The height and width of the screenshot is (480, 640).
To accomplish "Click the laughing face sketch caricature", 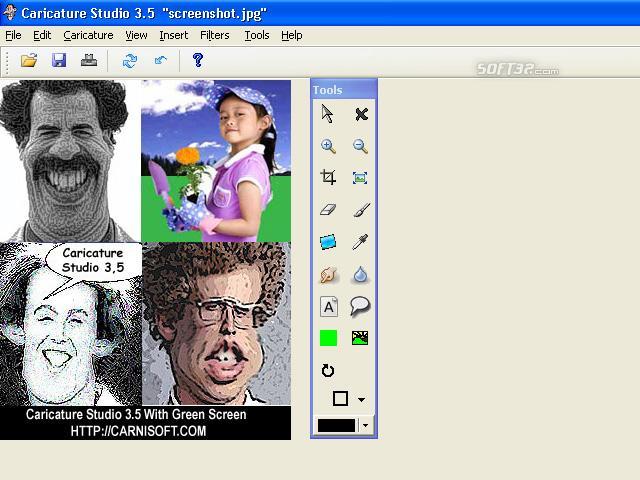I will (71, 323).
